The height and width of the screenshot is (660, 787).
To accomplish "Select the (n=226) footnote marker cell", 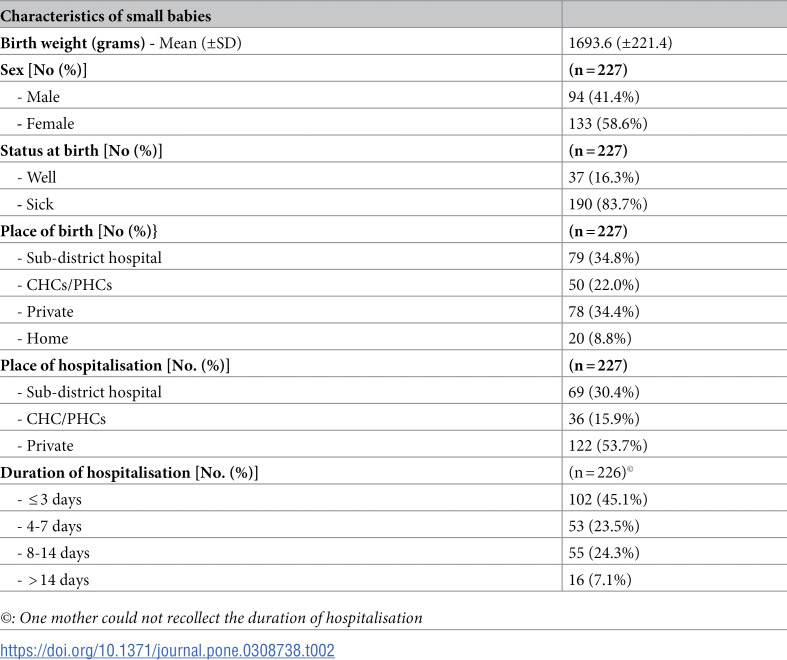I will (601, 472).
